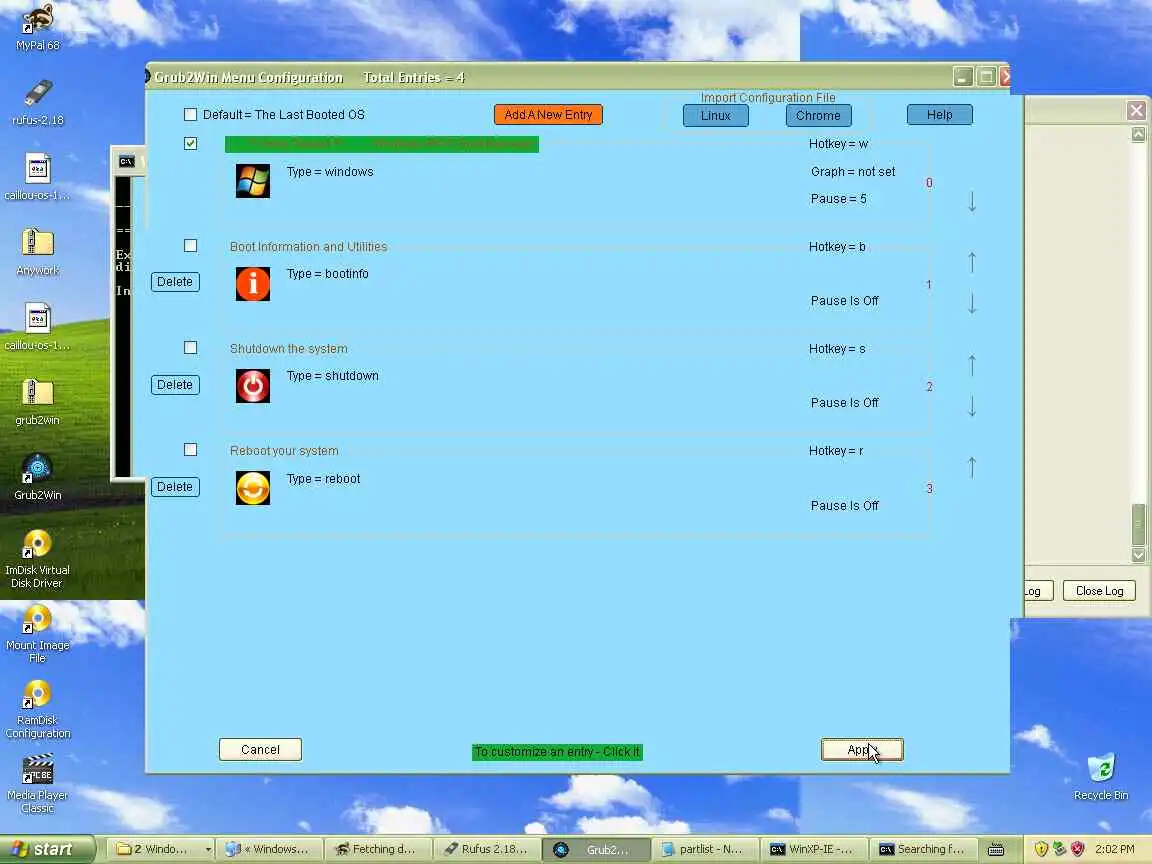
Task: Open ImDisk Virtual Disk Driver shortcut
Action: tap(37, 558)
